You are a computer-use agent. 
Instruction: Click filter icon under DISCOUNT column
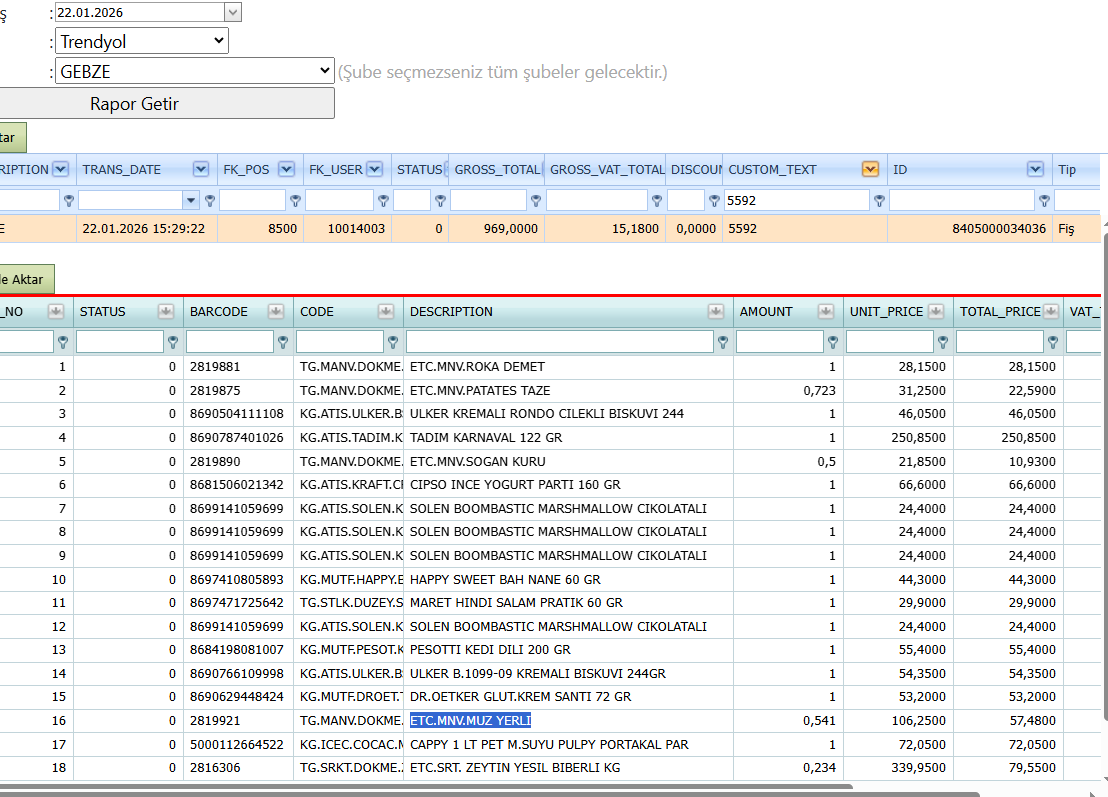pyautogui.click(x=714, y=201)
